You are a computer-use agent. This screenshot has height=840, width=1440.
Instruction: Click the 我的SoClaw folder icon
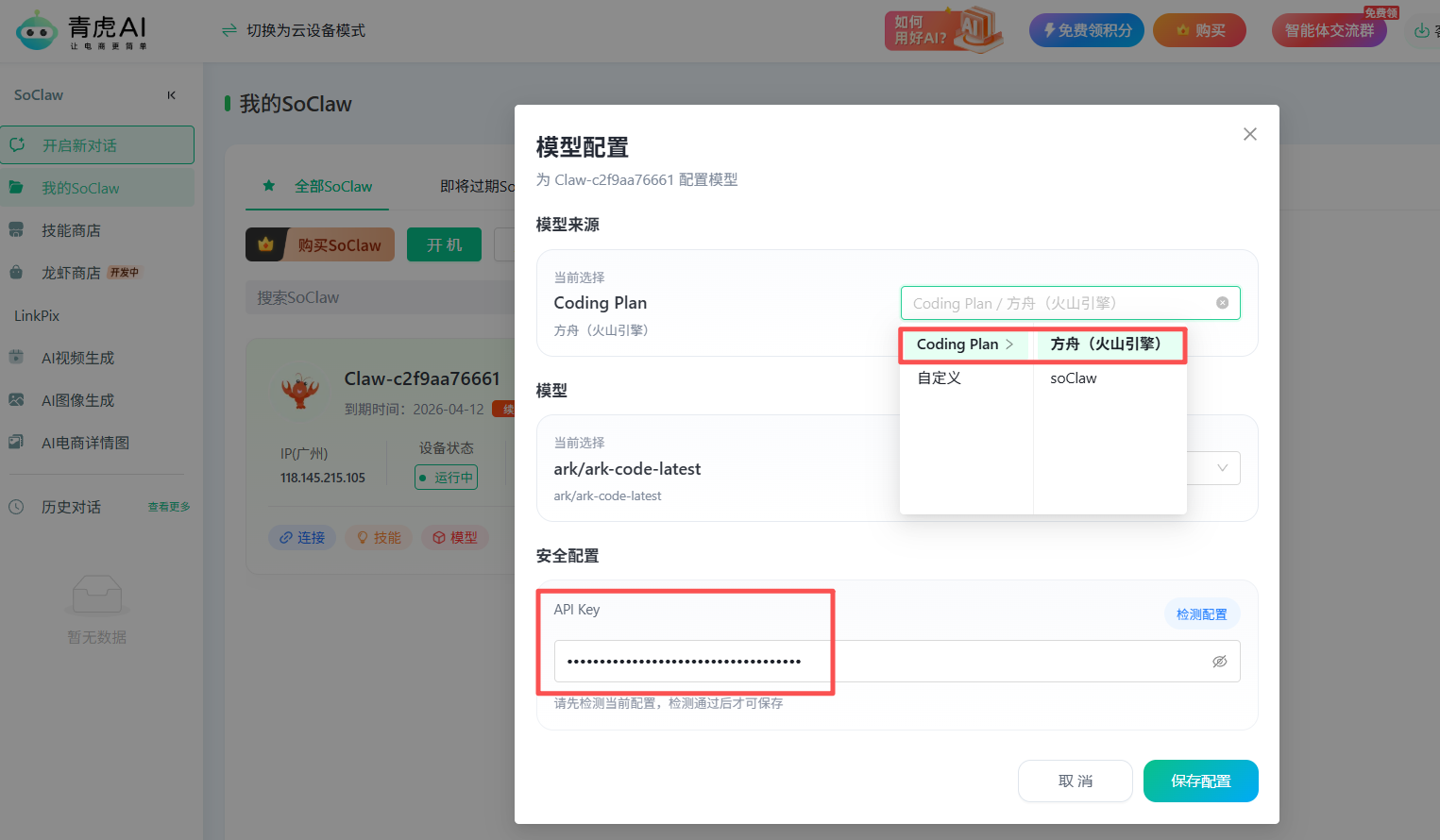point(17,187)
